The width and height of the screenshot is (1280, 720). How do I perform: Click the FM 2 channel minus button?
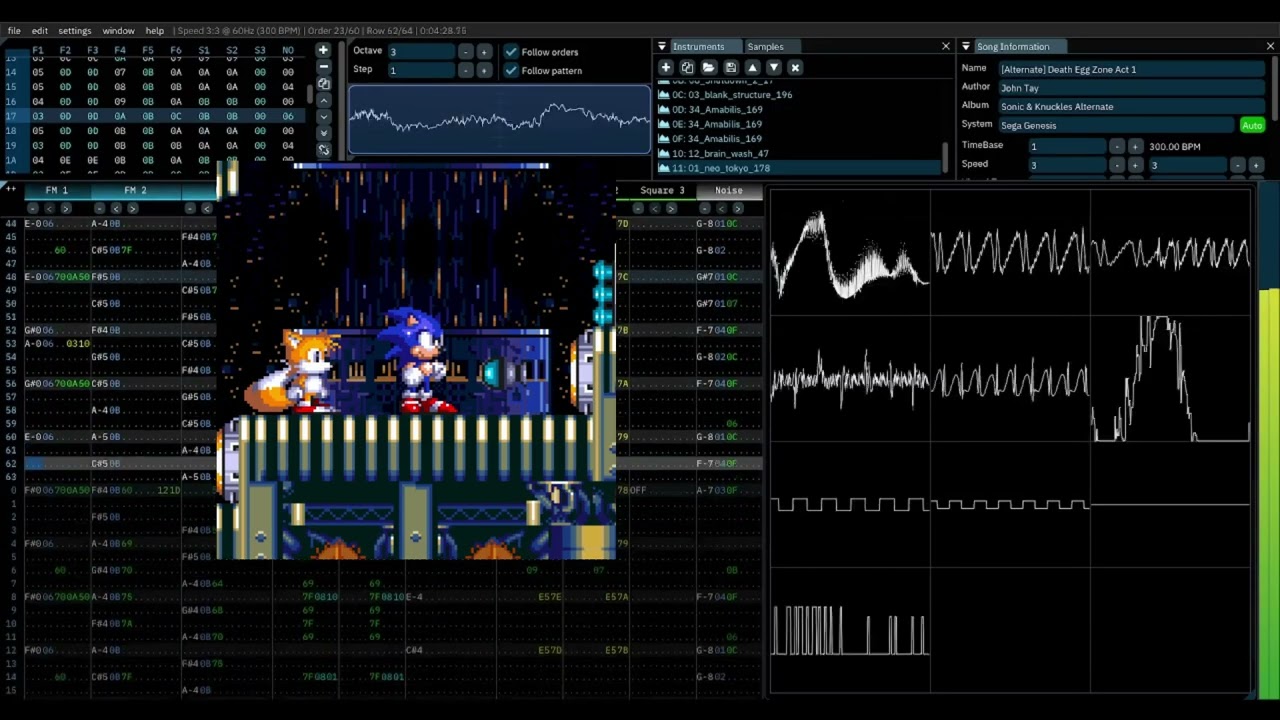coord(99,208)
